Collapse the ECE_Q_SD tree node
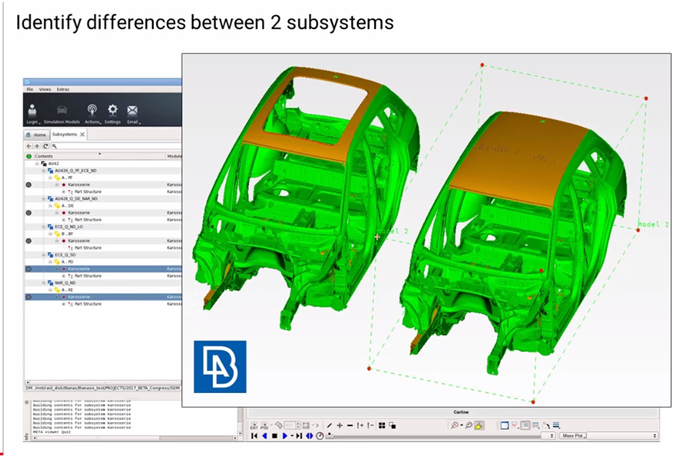The image size is (691, 458). pyautogui.click(x=44, y=255)
